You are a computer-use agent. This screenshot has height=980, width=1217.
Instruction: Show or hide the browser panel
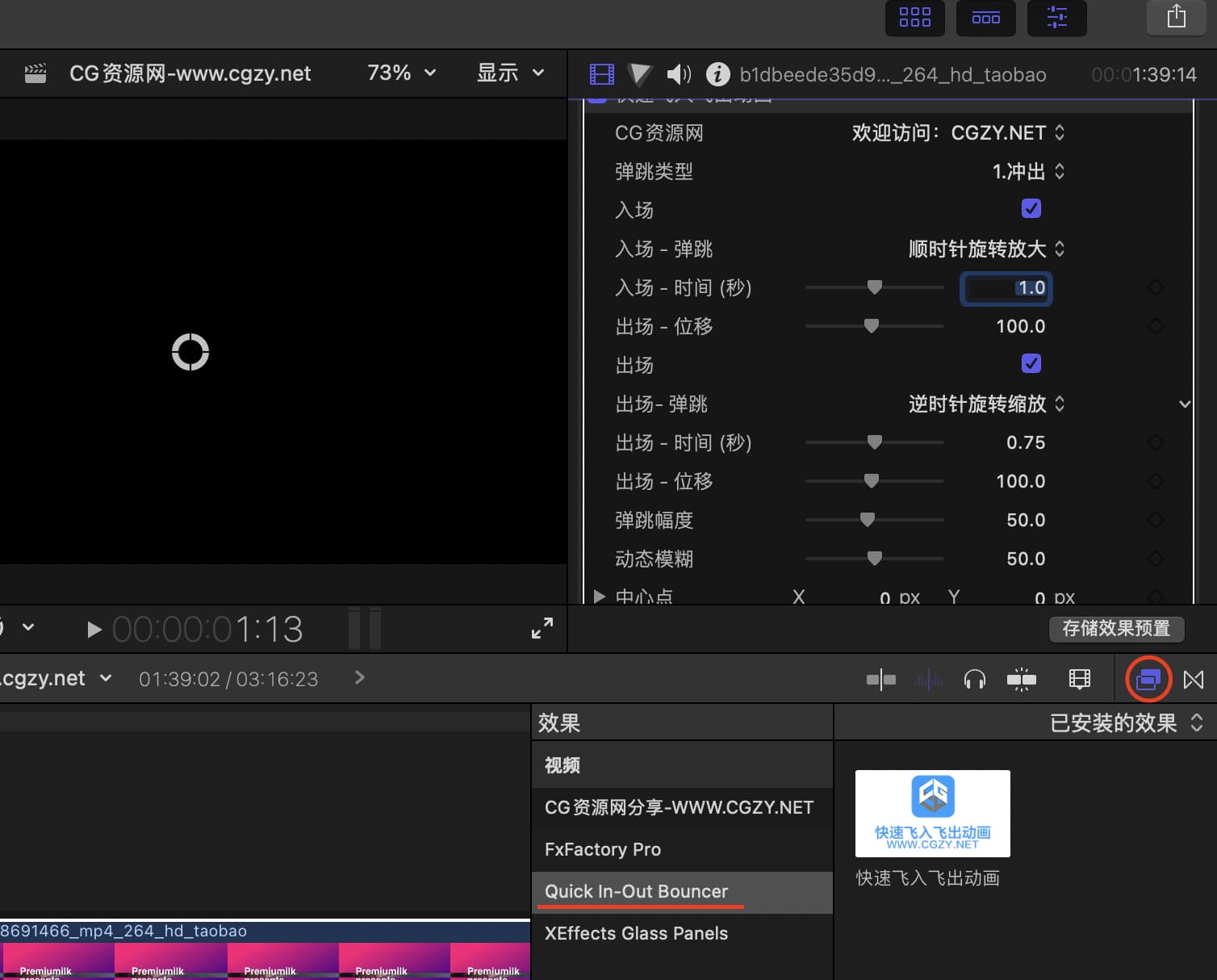[x=914, y=18]
